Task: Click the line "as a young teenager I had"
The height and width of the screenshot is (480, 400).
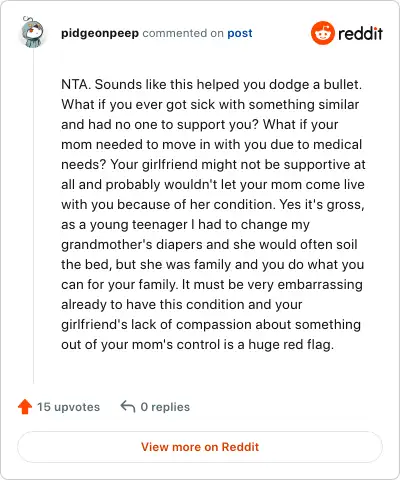Action: pyautogui.click(x=185, y=225)
